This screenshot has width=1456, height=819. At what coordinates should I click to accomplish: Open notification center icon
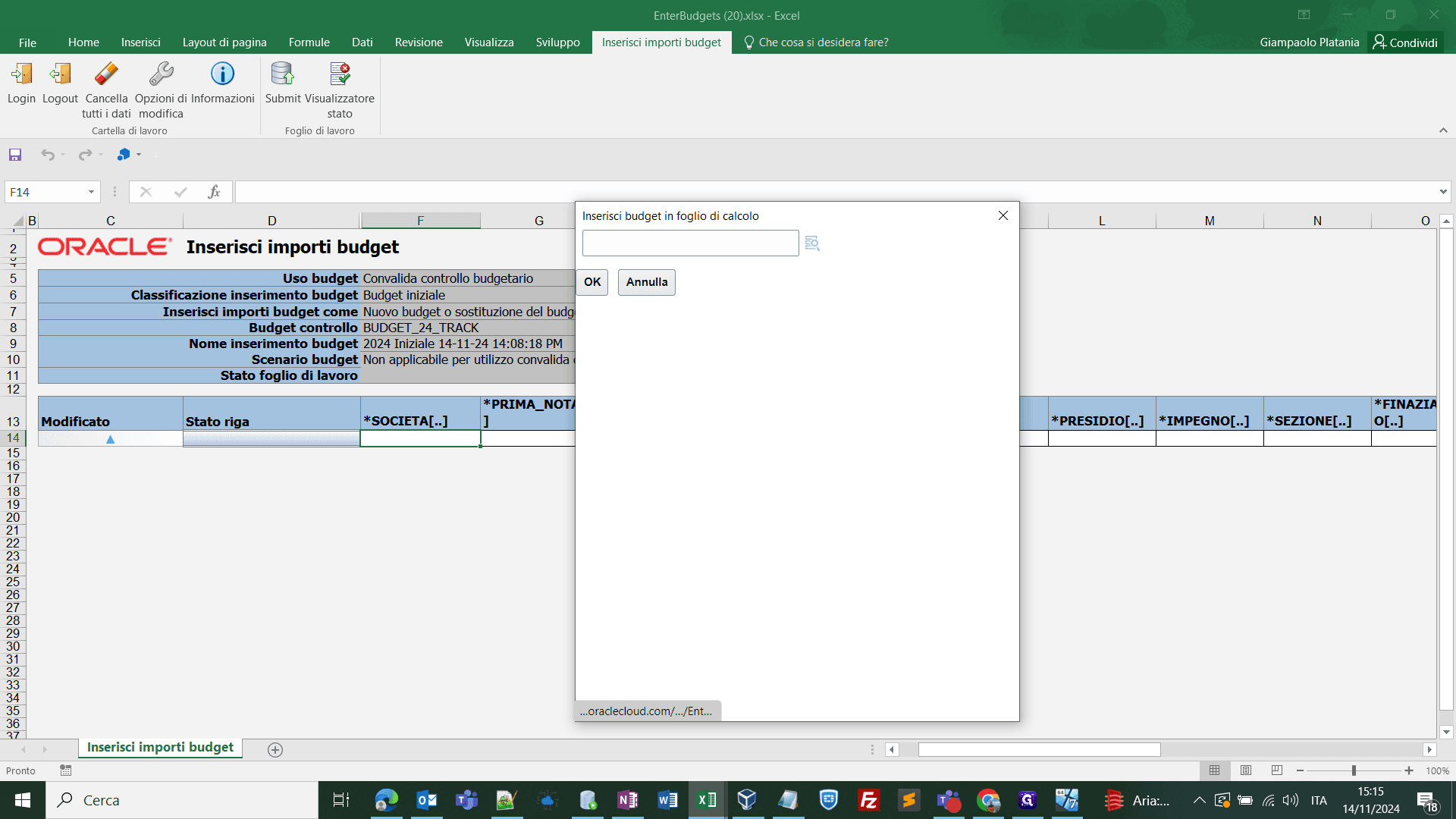pos(1426,800)
